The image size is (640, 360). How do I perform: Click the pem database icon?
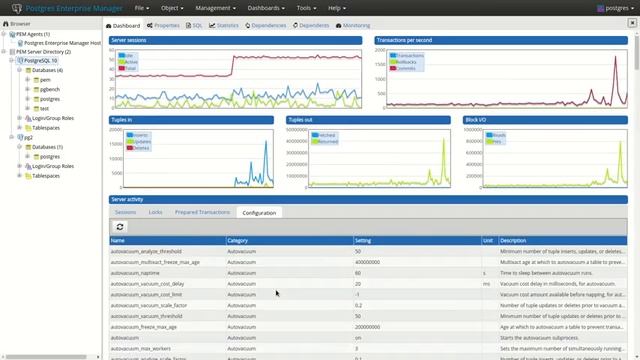[36, 80]
